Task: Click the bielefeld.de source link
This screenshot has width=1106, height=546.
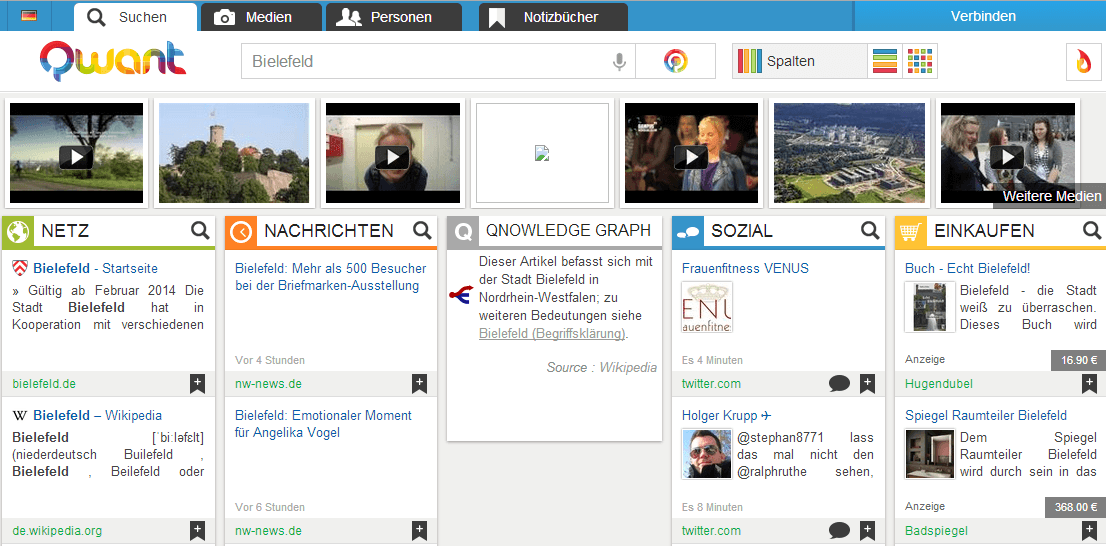Action: 44,384
